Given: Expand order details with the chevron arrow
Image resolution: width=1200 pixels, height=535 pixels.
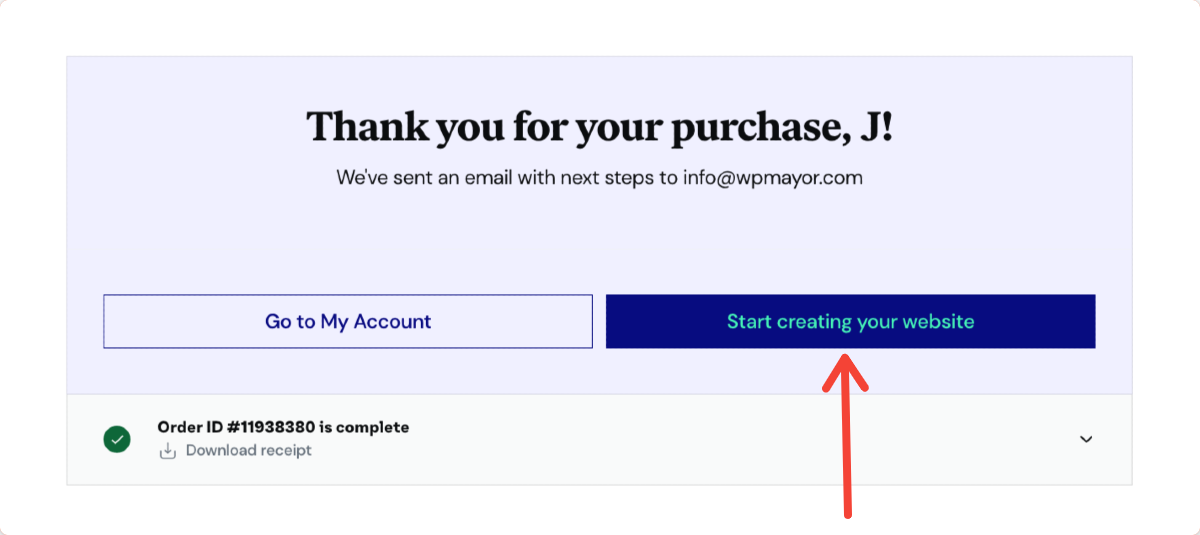Looking at the screenshot, I should coord(1086,439).
